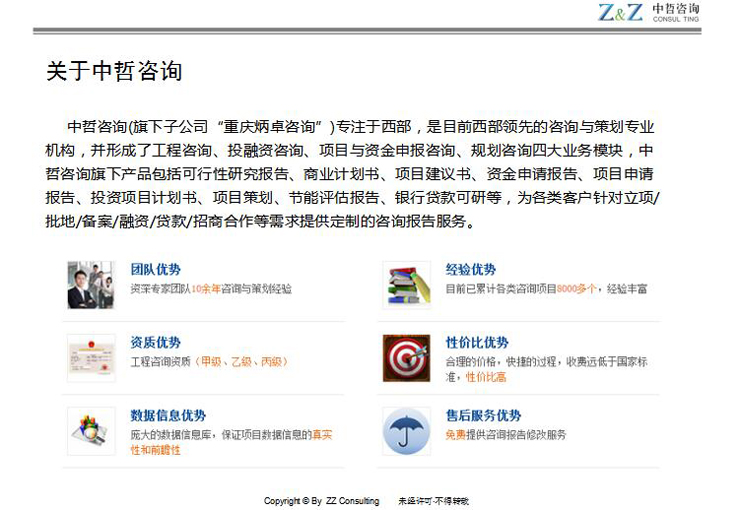740x510 pixels.
Task: Open the 团队优势 heading link
Action: 155,270
